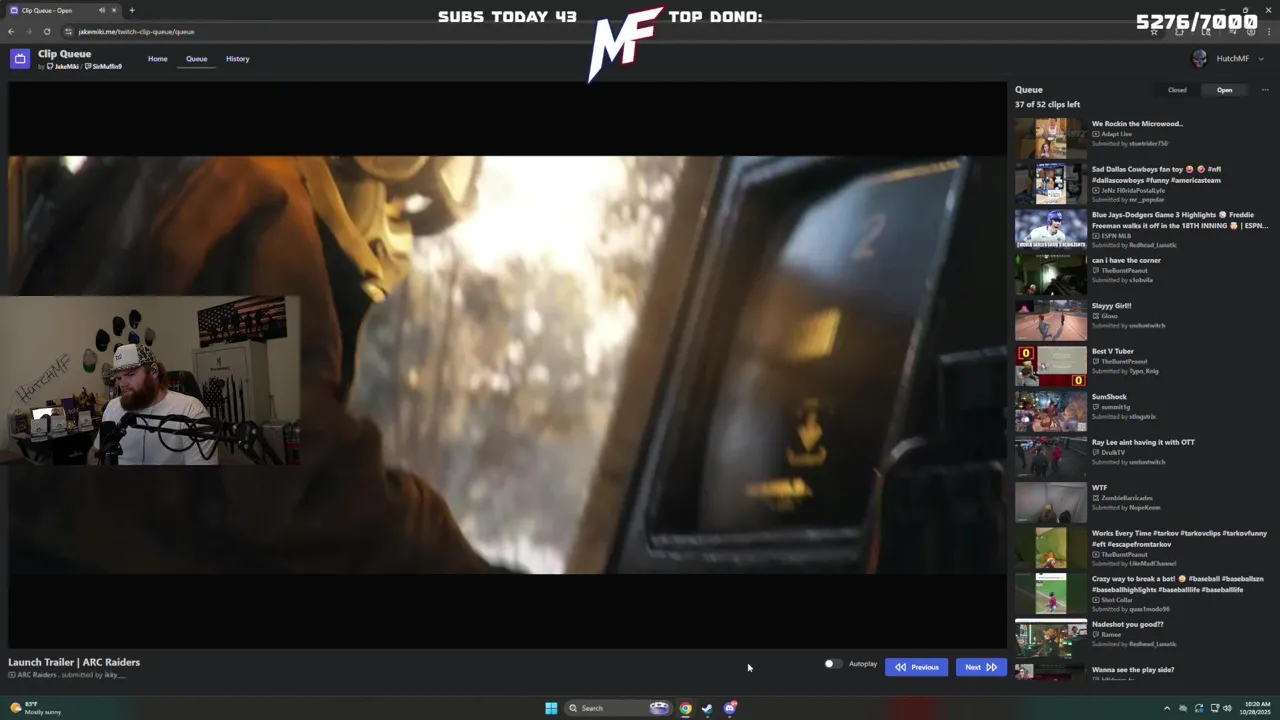The image size is (1280, 720).
Task: Open the SirMuffin9 author link
Action: tap(106, 66)
